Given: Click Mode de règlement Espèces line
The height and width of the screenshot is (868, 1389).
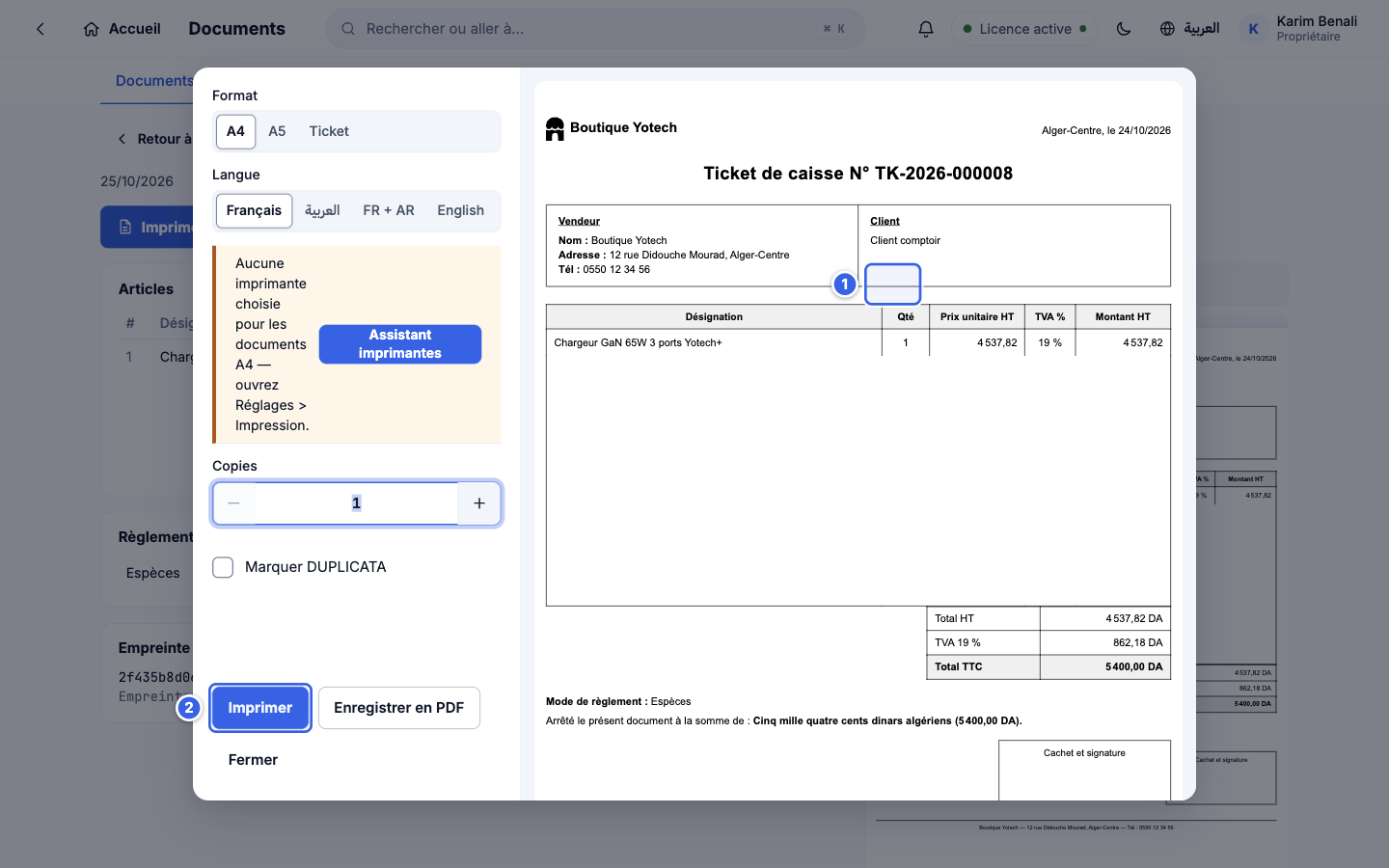Looking at the screenshot, I should (x=618, y=701).
